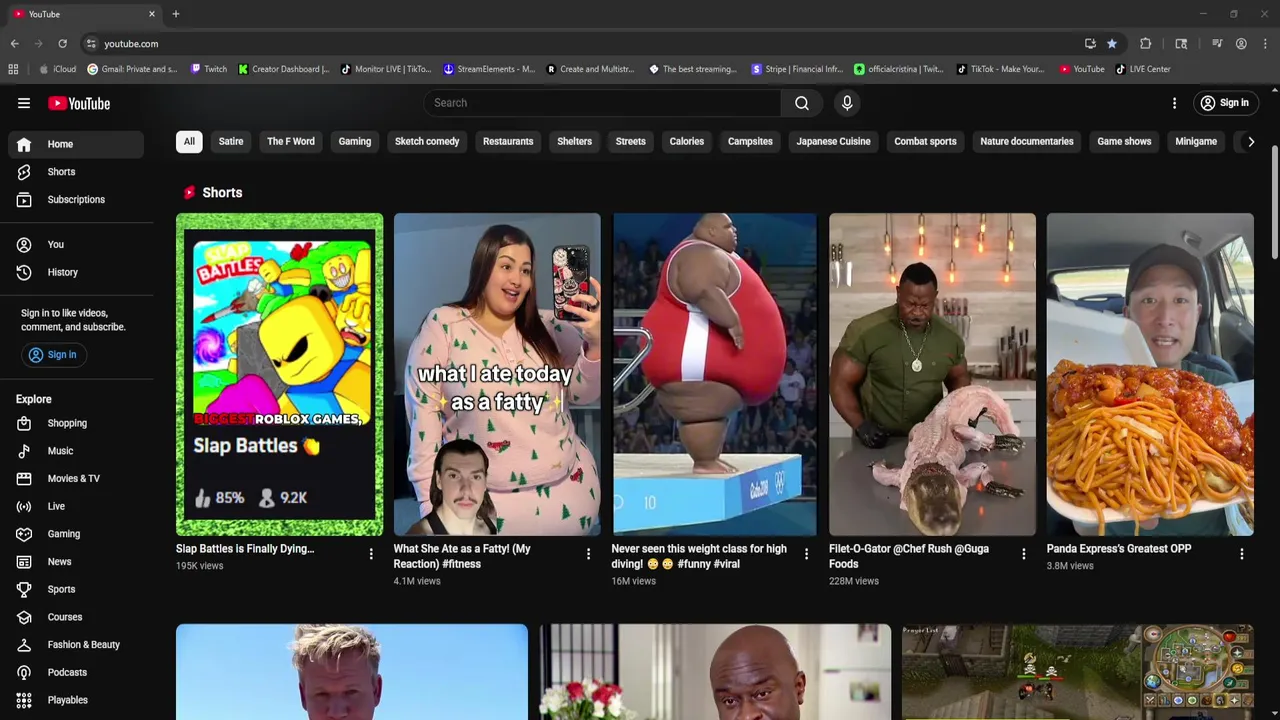Show more category chips with right arrow

click(x=1250, y=142)
